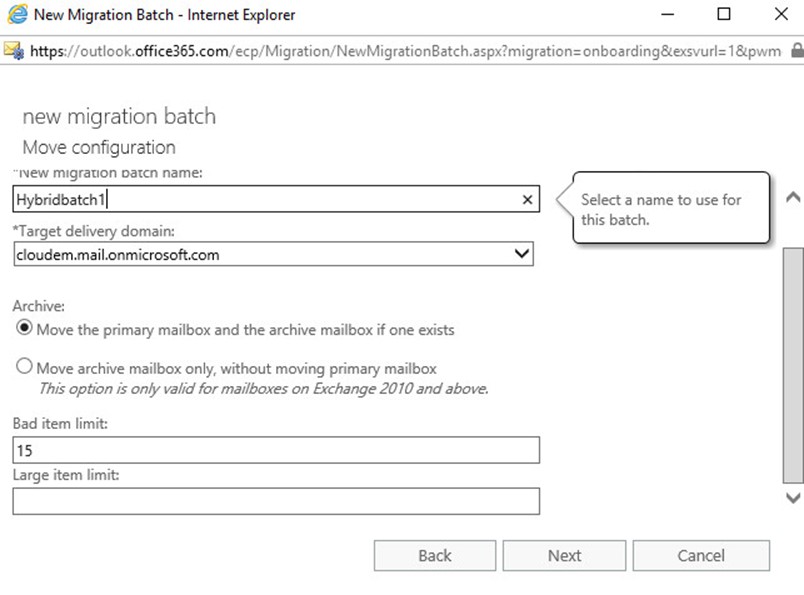Screen dimensions: 804x595
Task: Click the scroll down arrow
Action: (x=793, y=498)
